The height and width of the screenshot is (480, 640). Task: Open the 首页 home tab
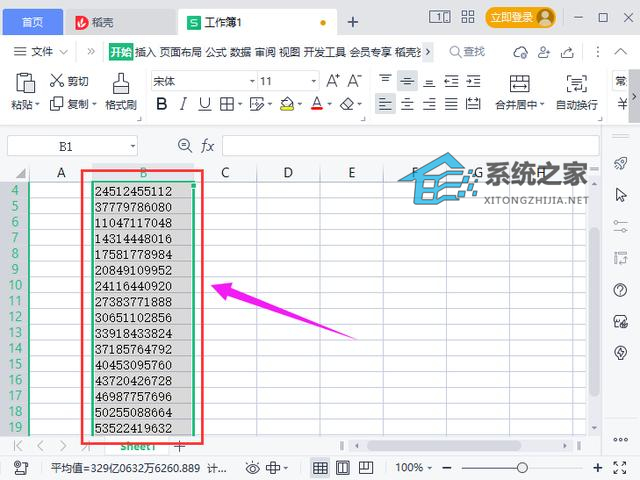point(33,22)
